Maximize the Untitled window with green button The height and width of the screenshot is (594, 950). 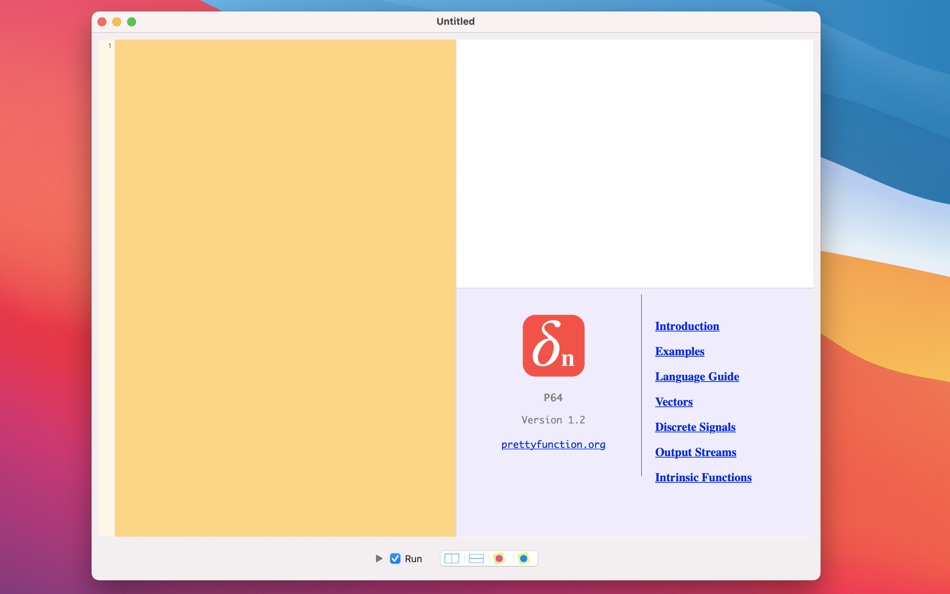point(131,22)
